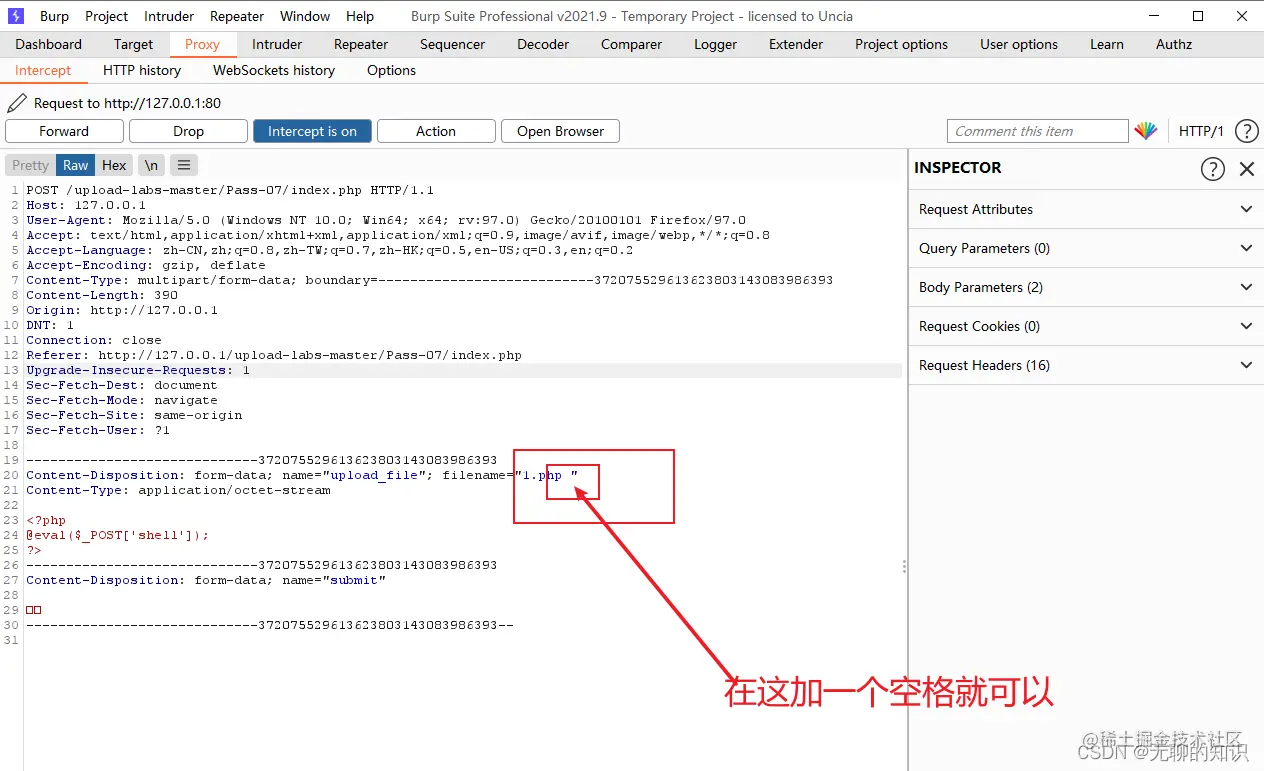Open the Comparer tab
Screen dimensions: 1264x771
[631, 44]
